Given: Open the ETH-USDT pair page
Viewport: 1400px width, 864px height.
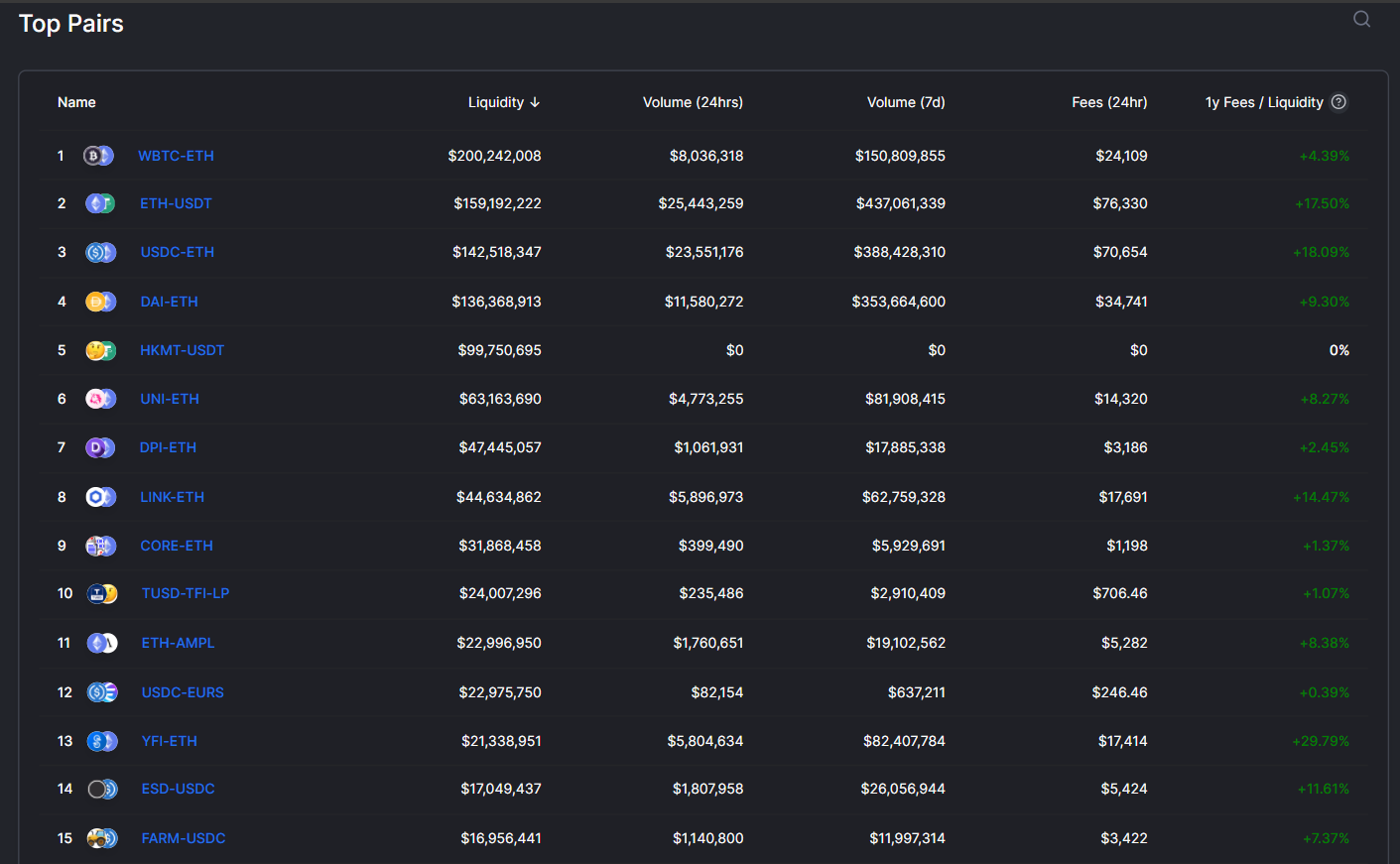Looking at the screenshot, I should point(176,203).
